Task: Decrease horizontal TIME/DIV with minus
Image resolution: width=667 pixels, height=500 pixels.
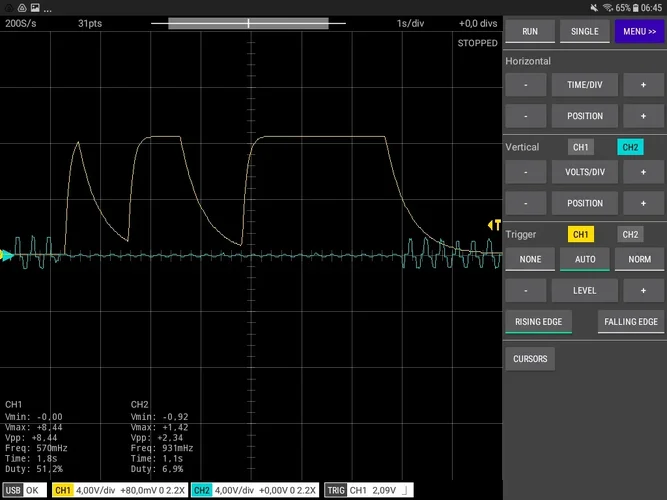Action: 526,86
